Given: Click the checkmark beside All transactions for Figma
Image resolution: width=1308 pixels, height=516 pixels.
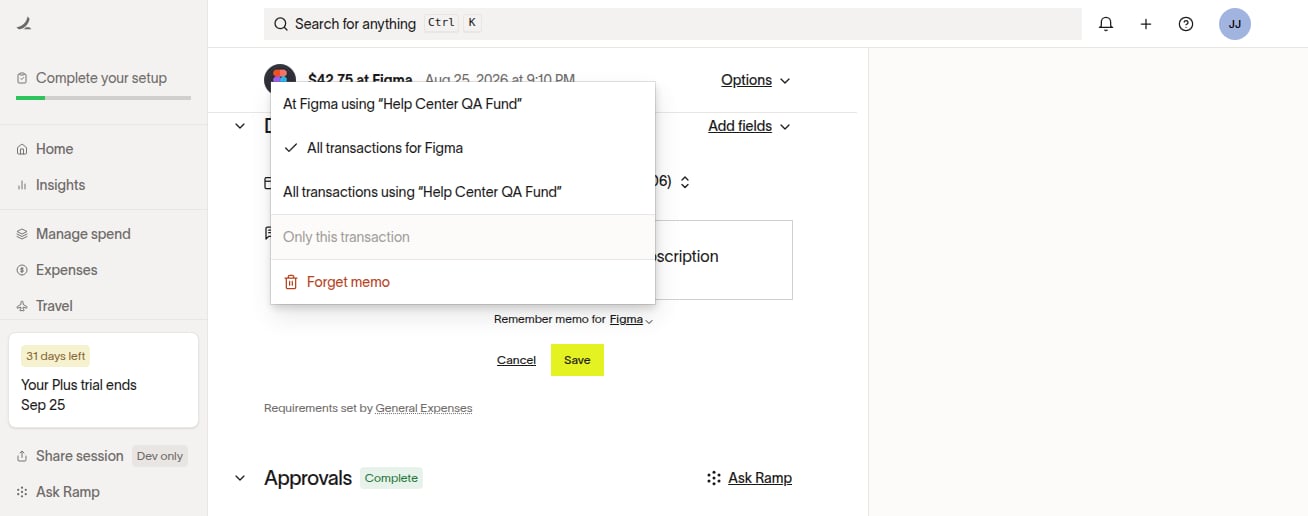Looking at the screenshot, I should [291, 148].
